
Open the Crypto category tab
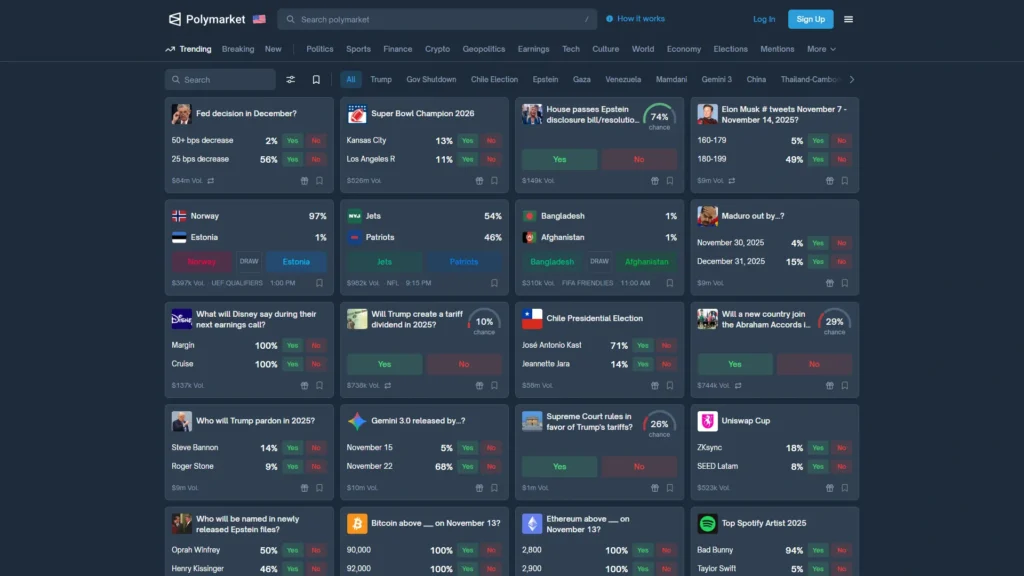point(437,49)
